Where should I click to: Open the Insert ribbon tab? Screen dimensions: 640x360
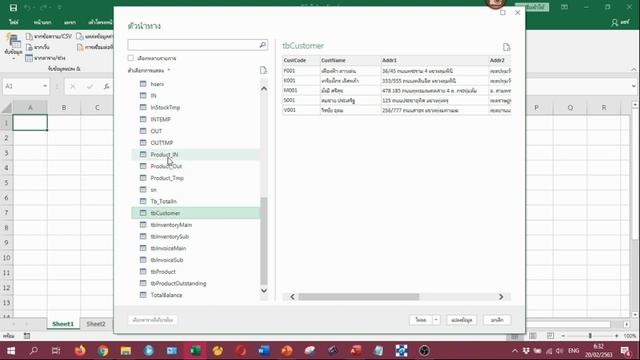[70, 22]
